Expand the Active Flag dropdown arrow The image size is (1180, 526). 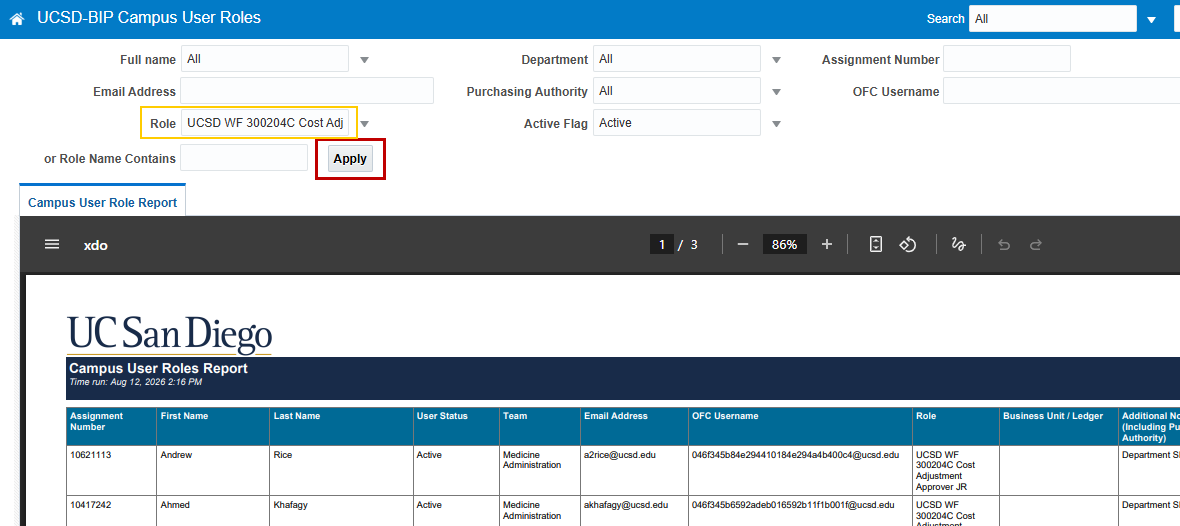pyautogui.click(x=777, y=123)
